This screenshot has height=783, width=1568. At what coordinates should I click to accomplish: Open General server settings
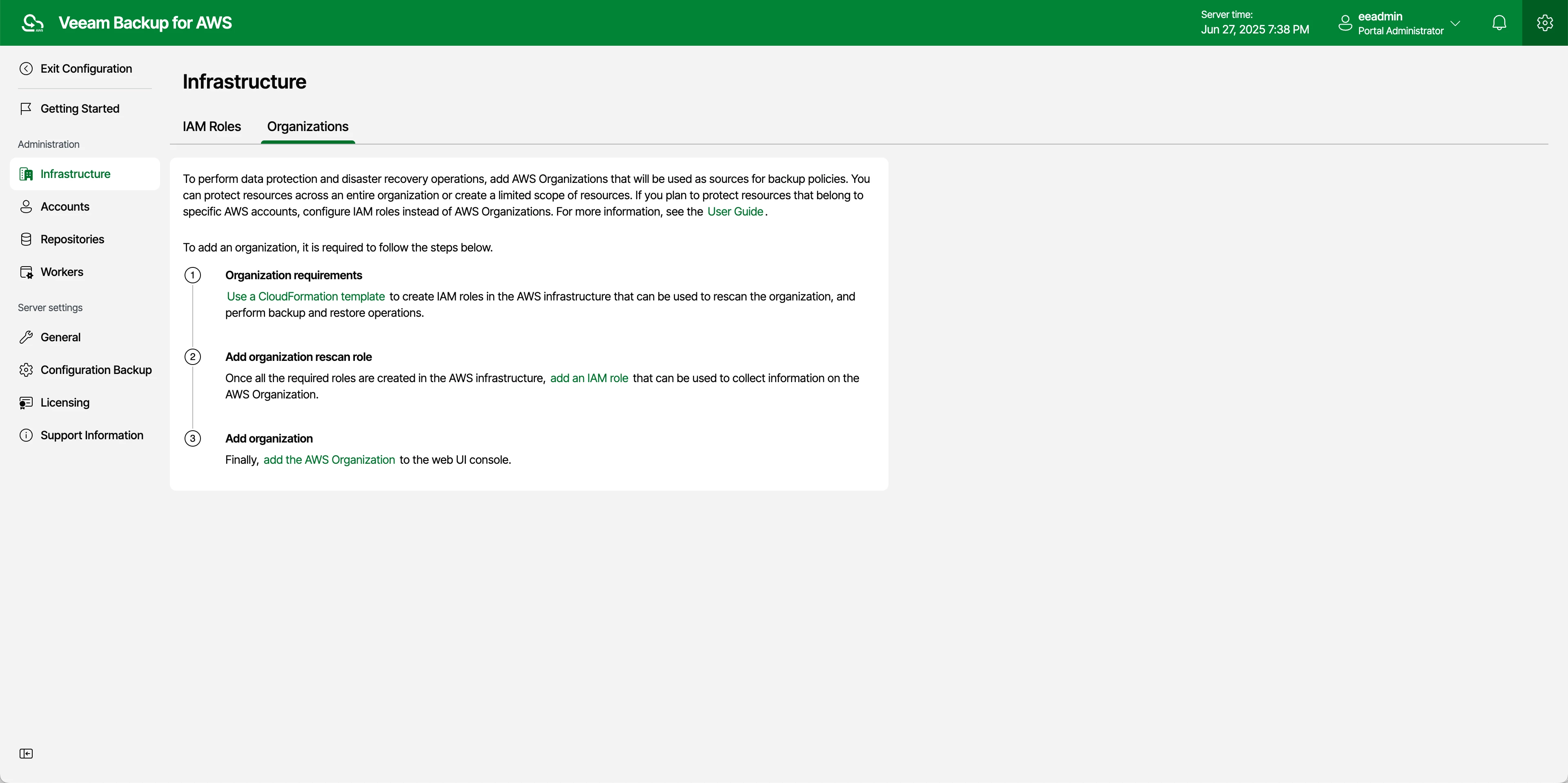pos(85,337)
